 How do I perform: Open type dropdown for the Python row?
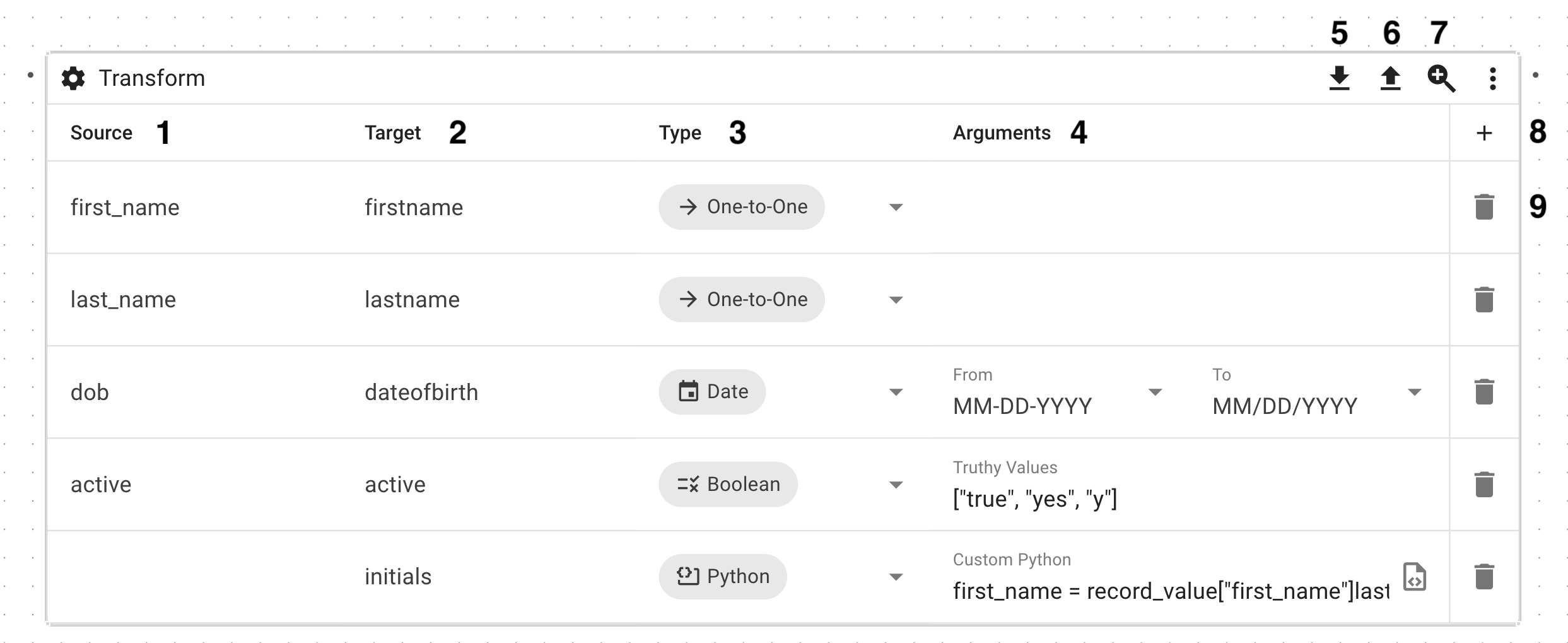click(x=896, y=577)
